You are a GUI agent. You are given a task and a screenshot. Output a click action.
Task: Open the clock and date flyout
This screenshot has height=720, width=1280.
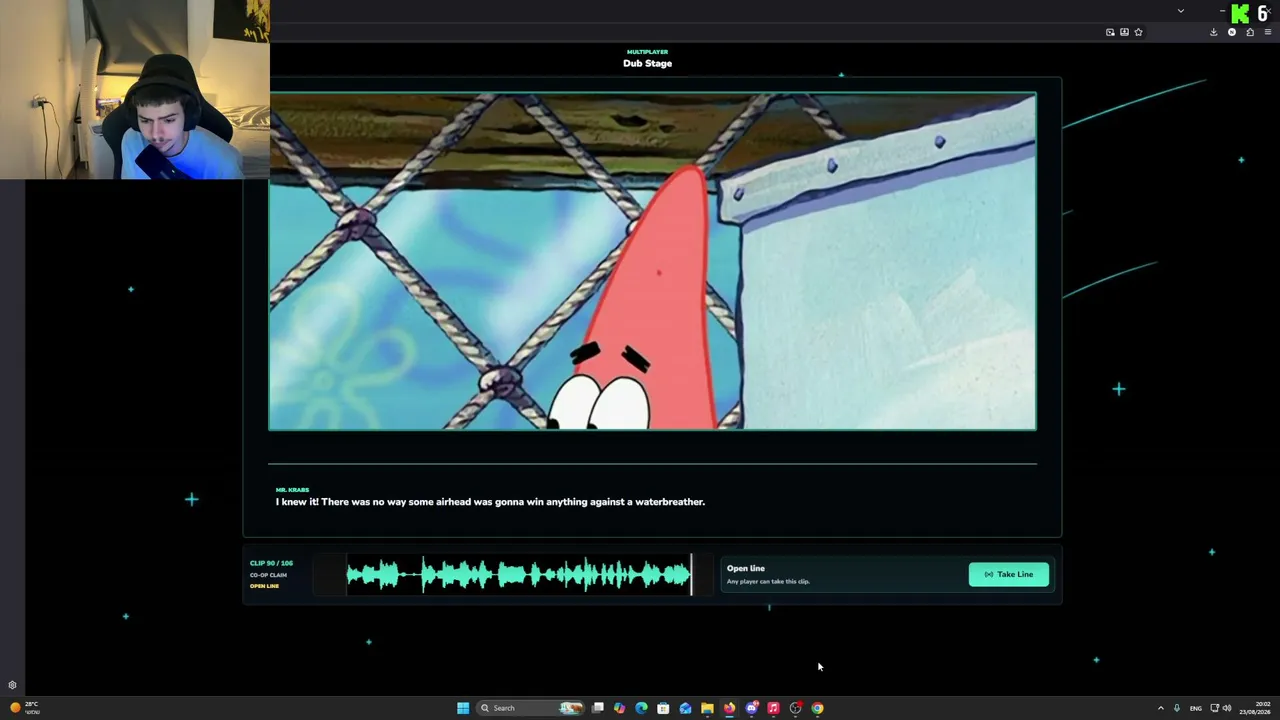click(1255, 708)
